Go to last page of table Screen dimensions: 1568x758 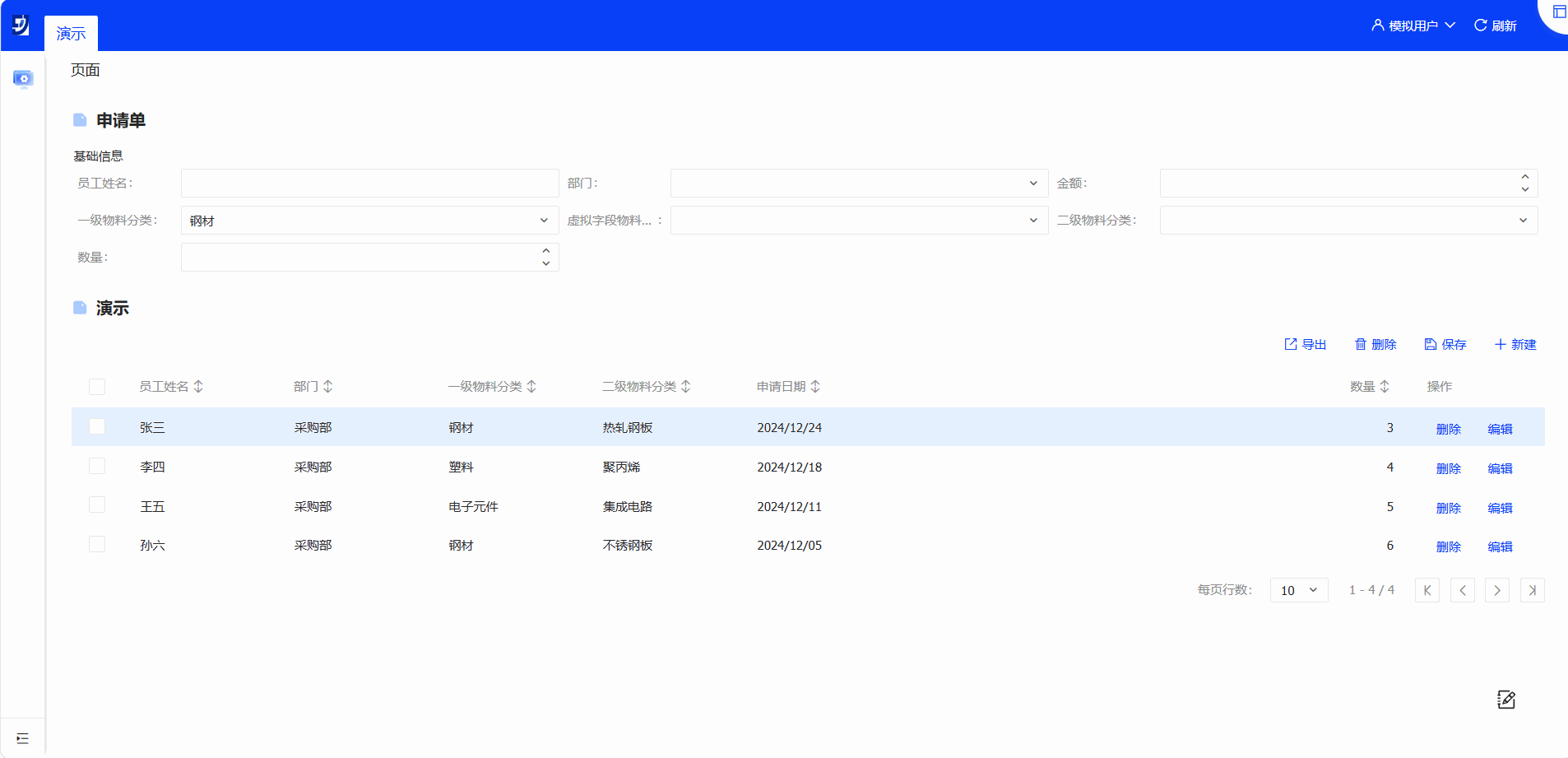[x=1533, y=590]
